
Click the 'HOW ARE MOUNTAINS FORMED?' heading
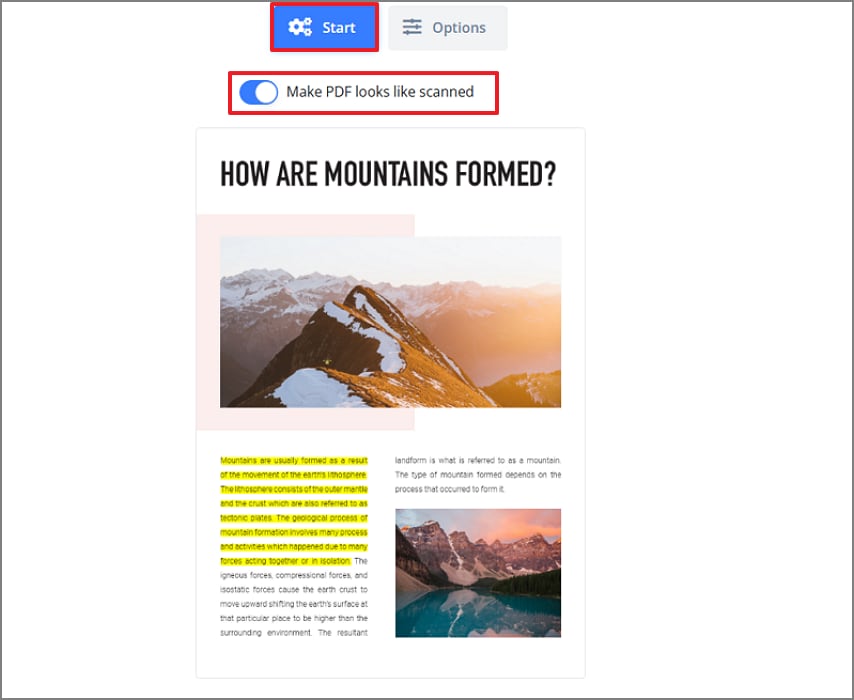[388, 174]
